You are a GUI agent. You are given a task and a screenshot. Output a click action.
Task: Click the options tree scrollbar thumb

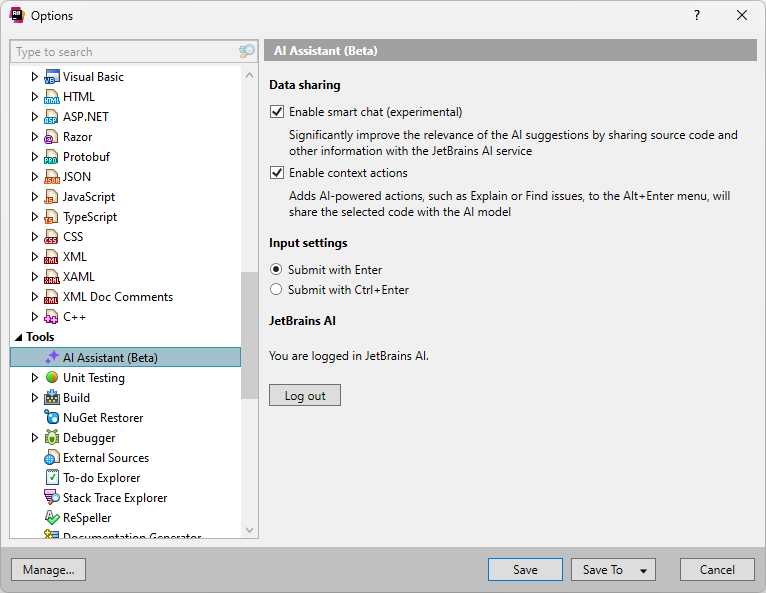point(250,335)
